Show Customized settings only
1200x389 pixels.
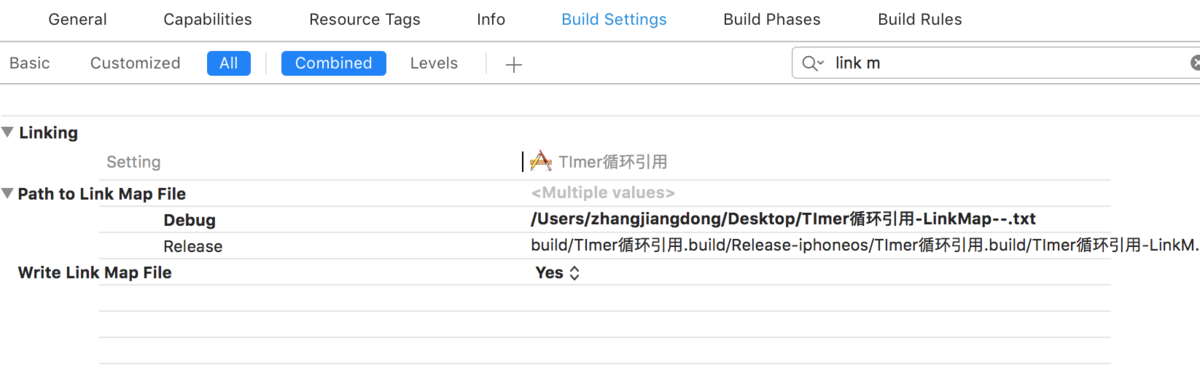click(x=135, y=63)
